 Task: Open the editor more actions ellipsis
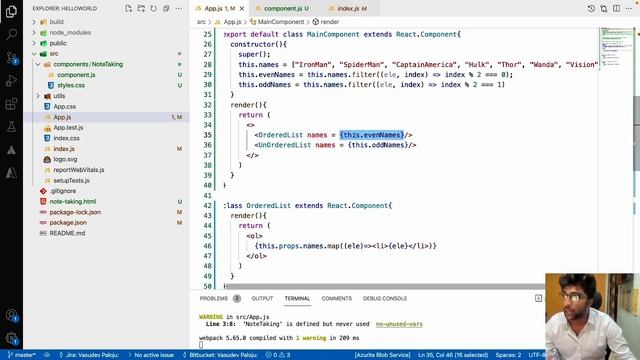629,8
